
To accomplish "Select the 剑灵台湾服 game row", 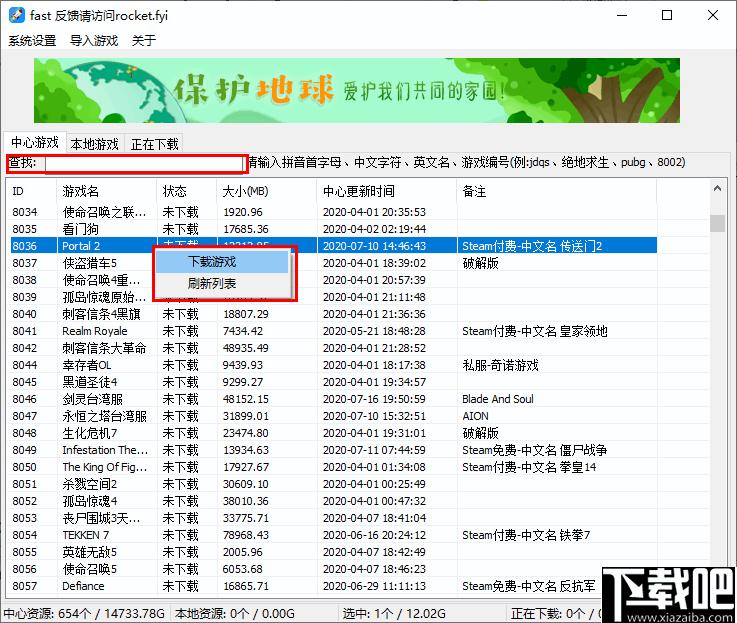I will tap(333, 399).
